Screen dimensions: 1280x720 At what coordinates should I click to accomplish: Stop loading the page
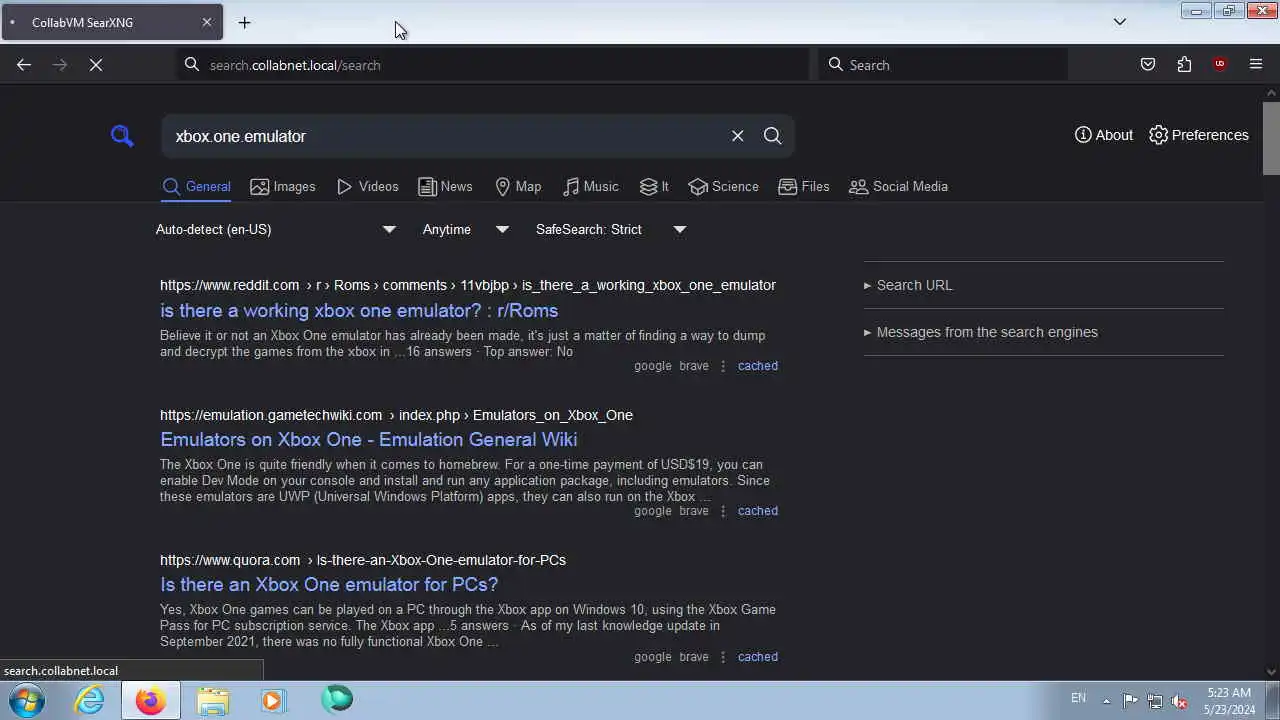pyautogui.click(x=96, y=65)
